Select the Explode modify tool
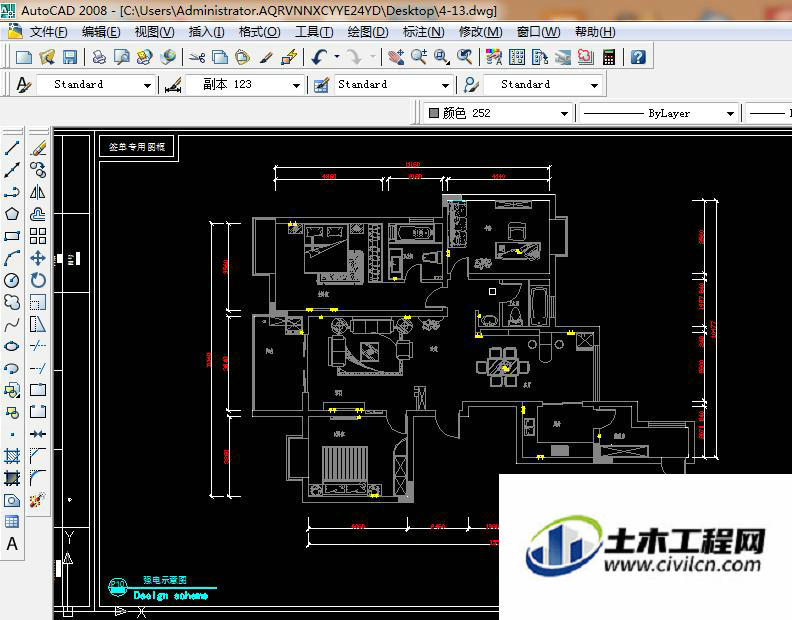792x620 pixels. [38, 500]
